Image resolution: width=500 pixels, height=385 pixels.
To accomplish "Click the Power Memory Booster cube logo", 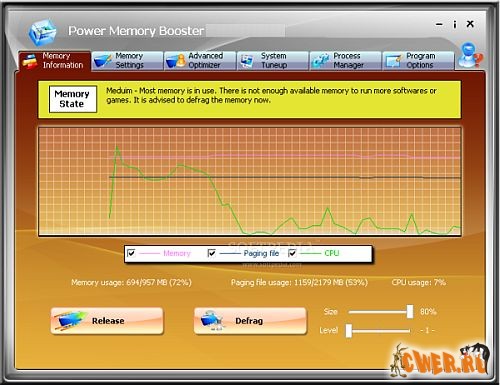I will point(42,32).
